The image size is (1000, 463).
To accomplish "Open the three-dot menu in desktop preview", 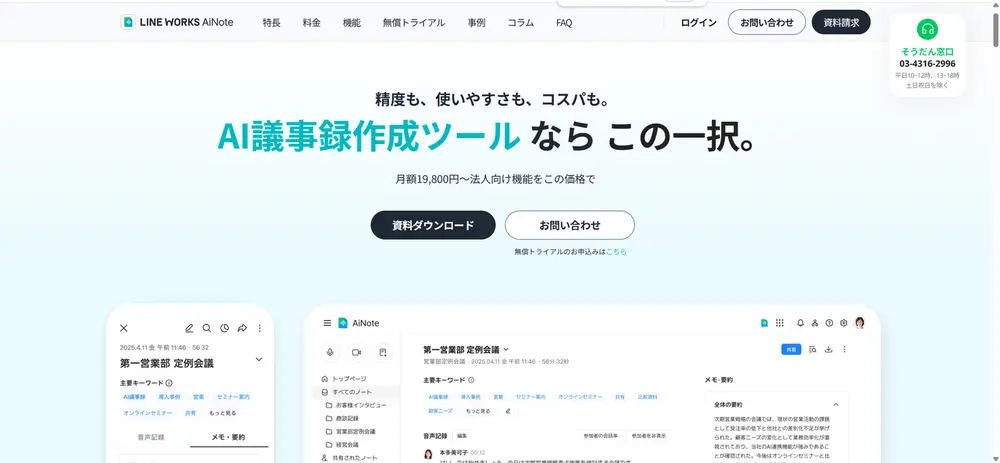I will coord(845,349).
